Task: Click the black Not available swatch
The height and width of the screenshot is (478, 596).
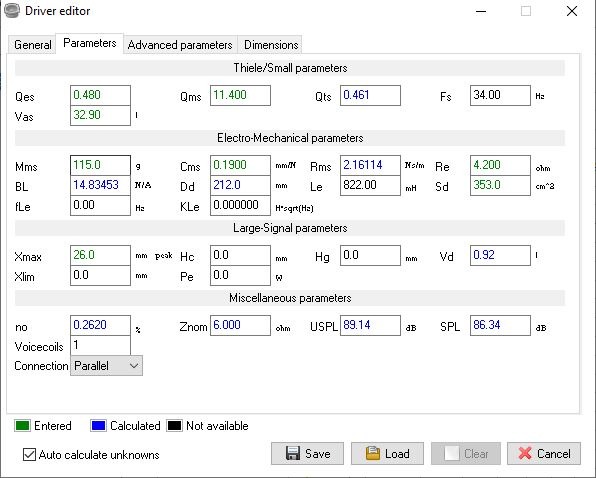Action: click(x=174, y=426)
